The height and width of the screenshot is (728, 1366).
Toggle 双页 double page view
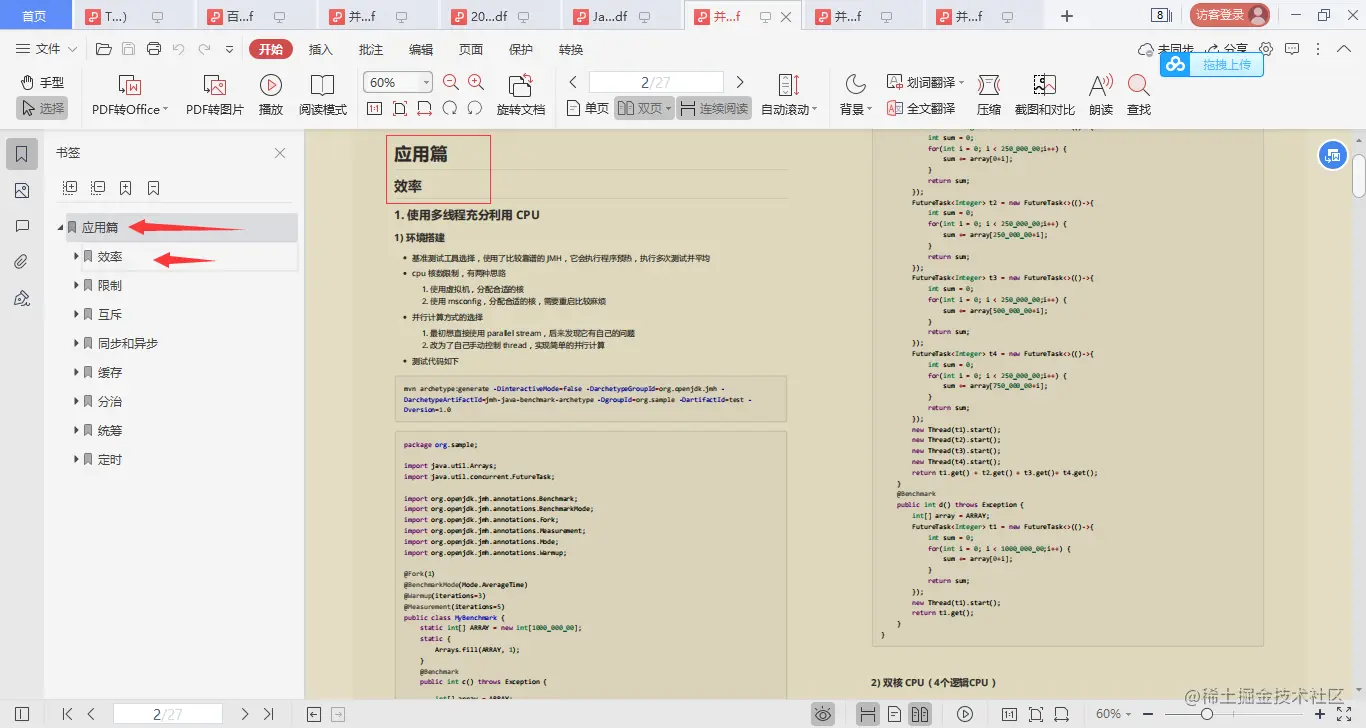point(643,109)
